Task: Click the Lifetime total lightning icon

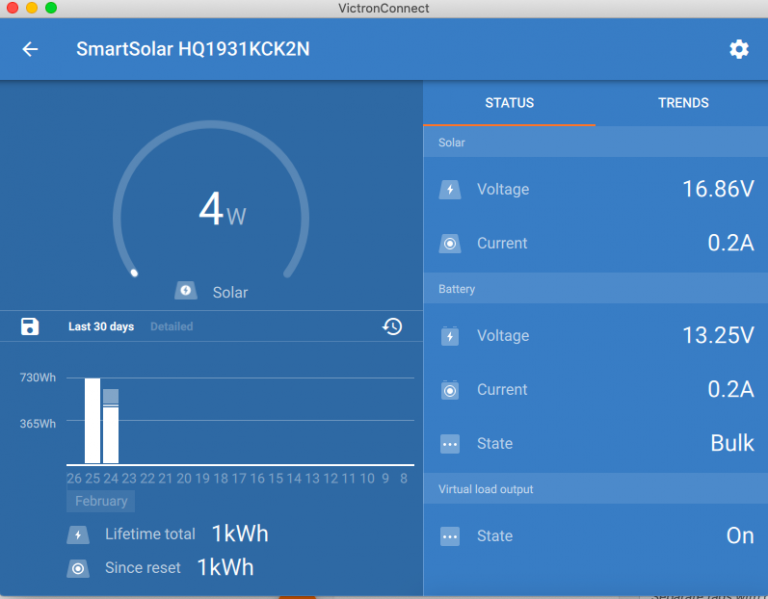Action: [x=78, y=535]
